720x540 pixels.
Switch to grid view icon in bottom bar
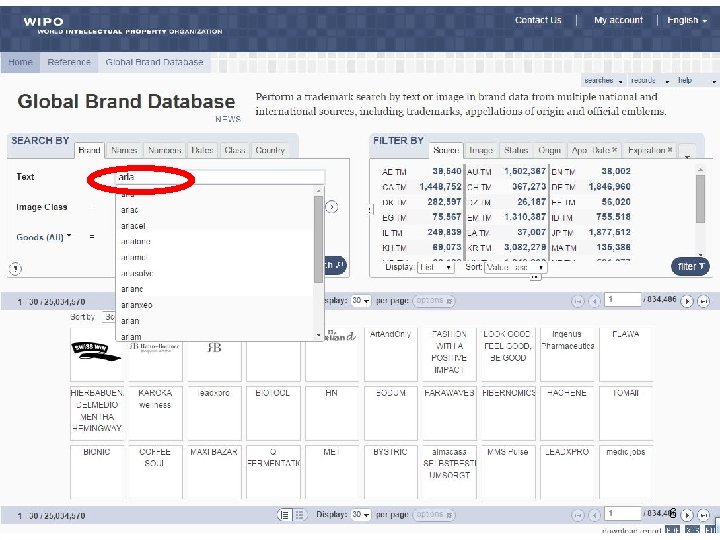point(299,515)
